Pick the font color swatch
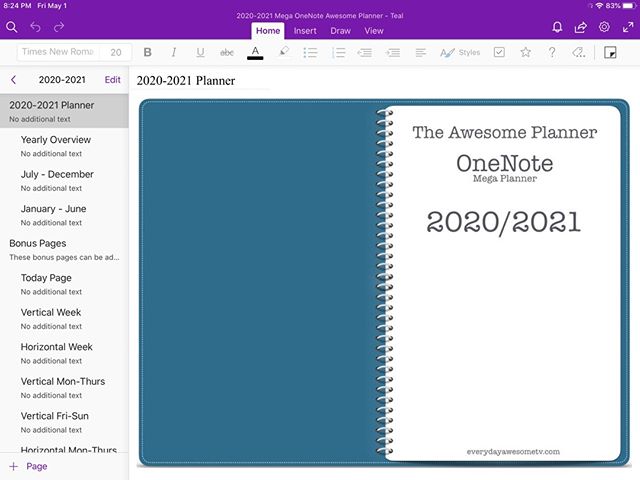 tap(255, 53)
